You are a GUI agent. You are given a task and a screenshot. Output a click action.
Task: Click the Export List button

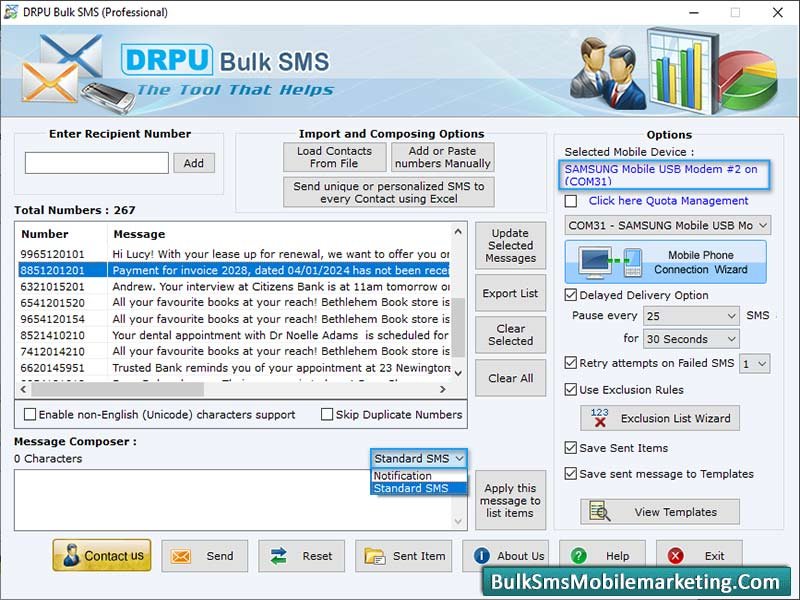510,293
